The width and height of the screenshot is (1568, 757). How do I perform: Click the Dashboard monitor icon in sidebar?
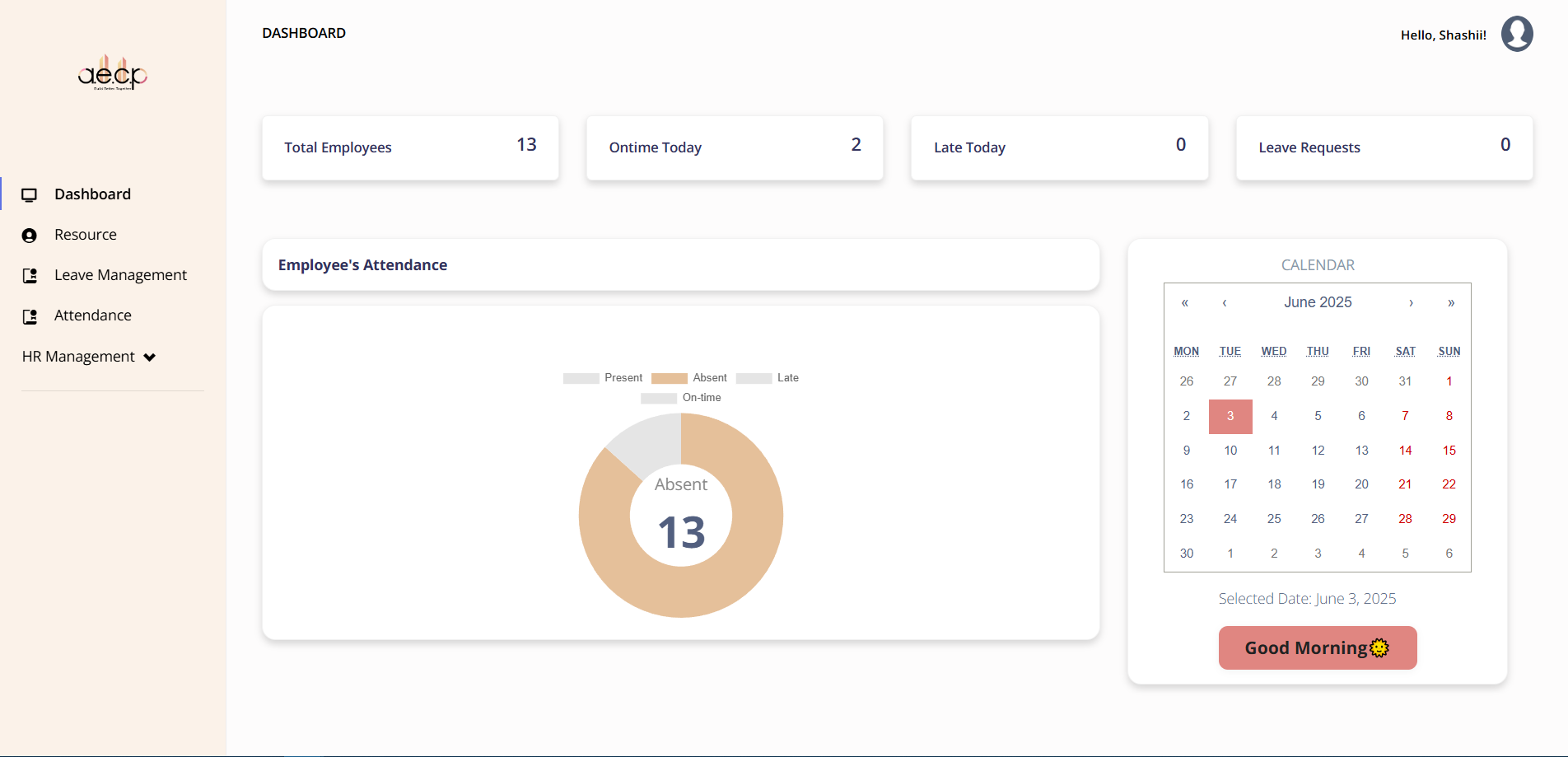(x=30, y=195)
